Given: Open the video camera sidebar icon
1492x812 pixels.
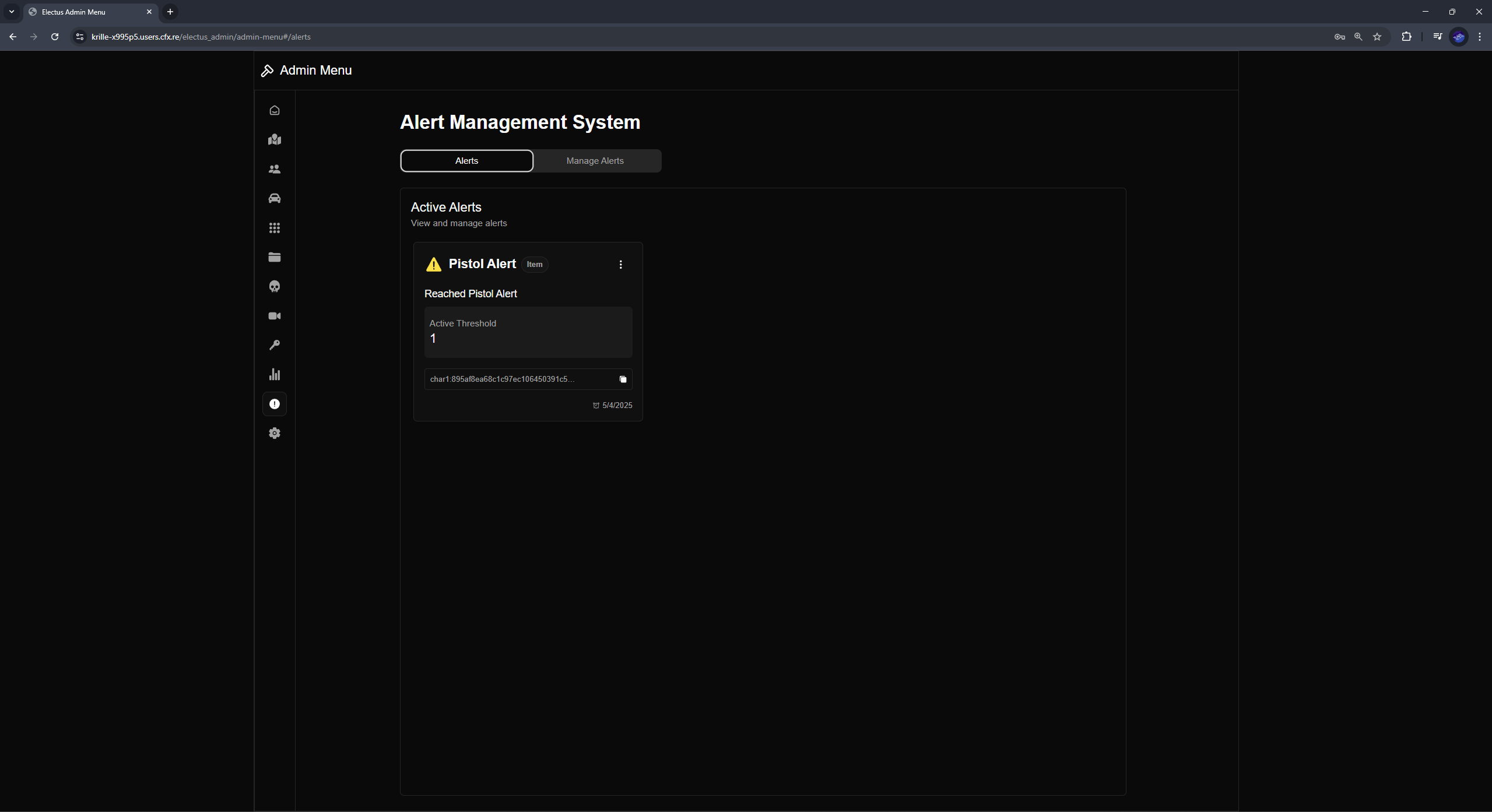Looking at the screenshot, I should tap(274, 315).
